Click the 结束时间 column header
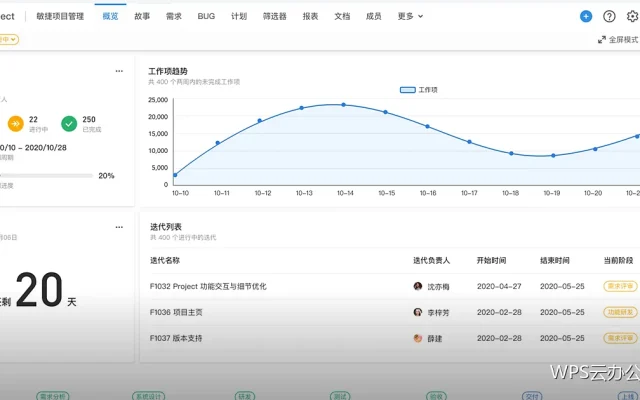640x400 pixels. pyautogui.click(x=555, y=260)
